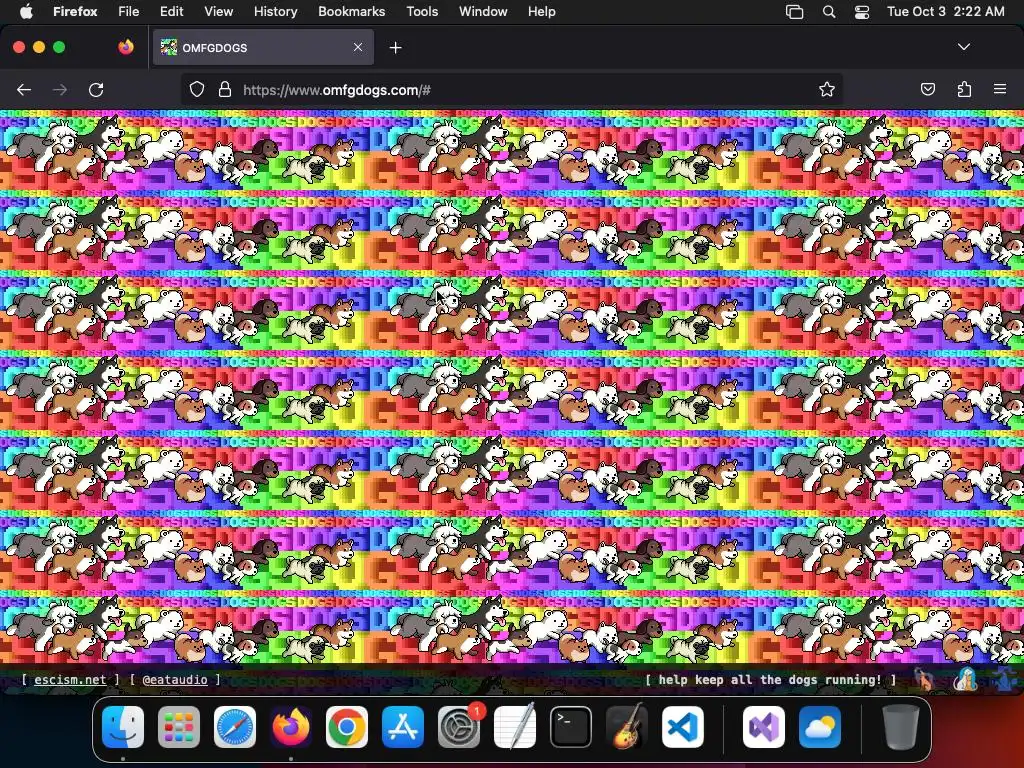This screenshot has height=768, width=1024.
Task: Open the @eataudio link
Action: [175, 680]
